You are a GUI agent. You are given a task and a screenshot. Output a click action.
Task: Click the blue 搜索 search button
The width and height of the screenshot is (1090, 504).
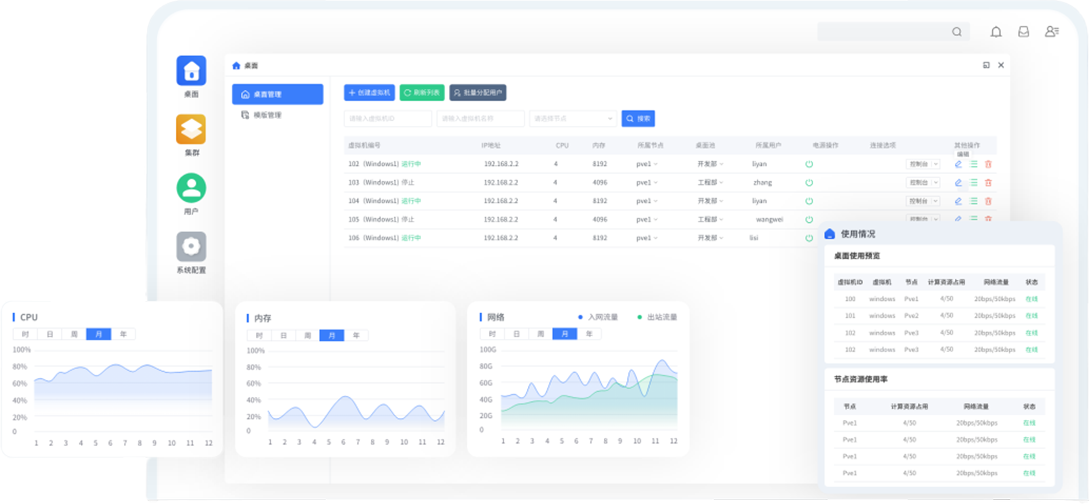(x=638, y=118)
